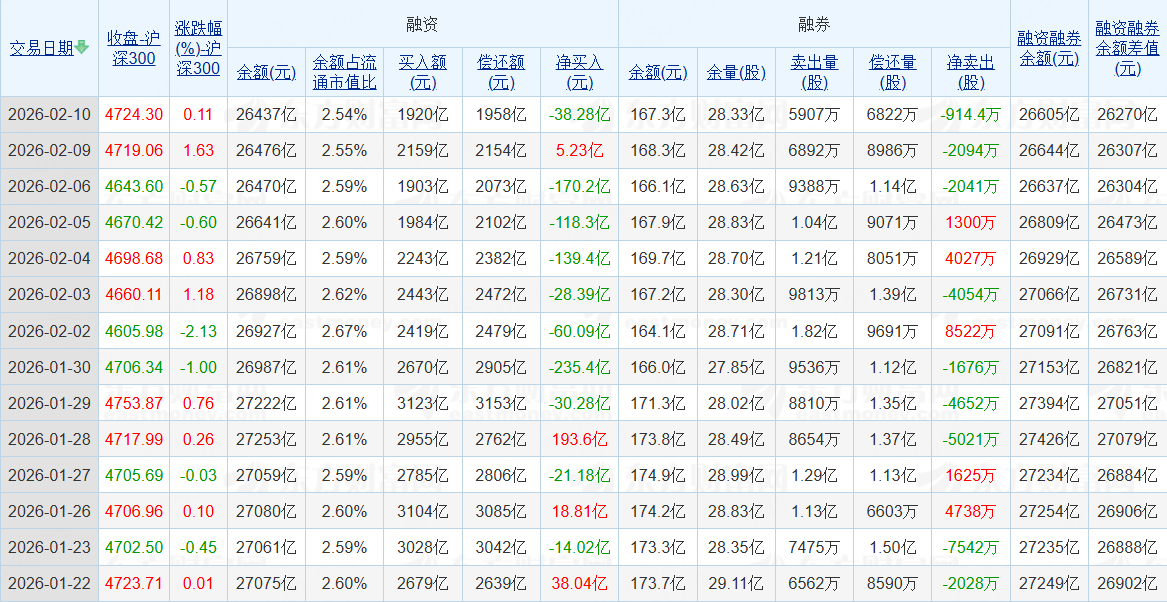The width and height of the screenshot is (1167, 602).
Task: Select the date cell 2026-02-04
Action: tap(49, 259)
